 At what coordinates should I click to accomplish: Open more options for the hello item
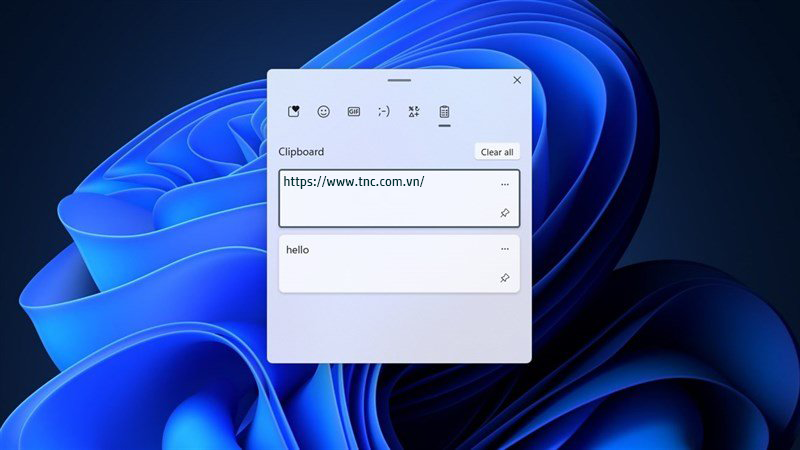[x=505, y=249]
